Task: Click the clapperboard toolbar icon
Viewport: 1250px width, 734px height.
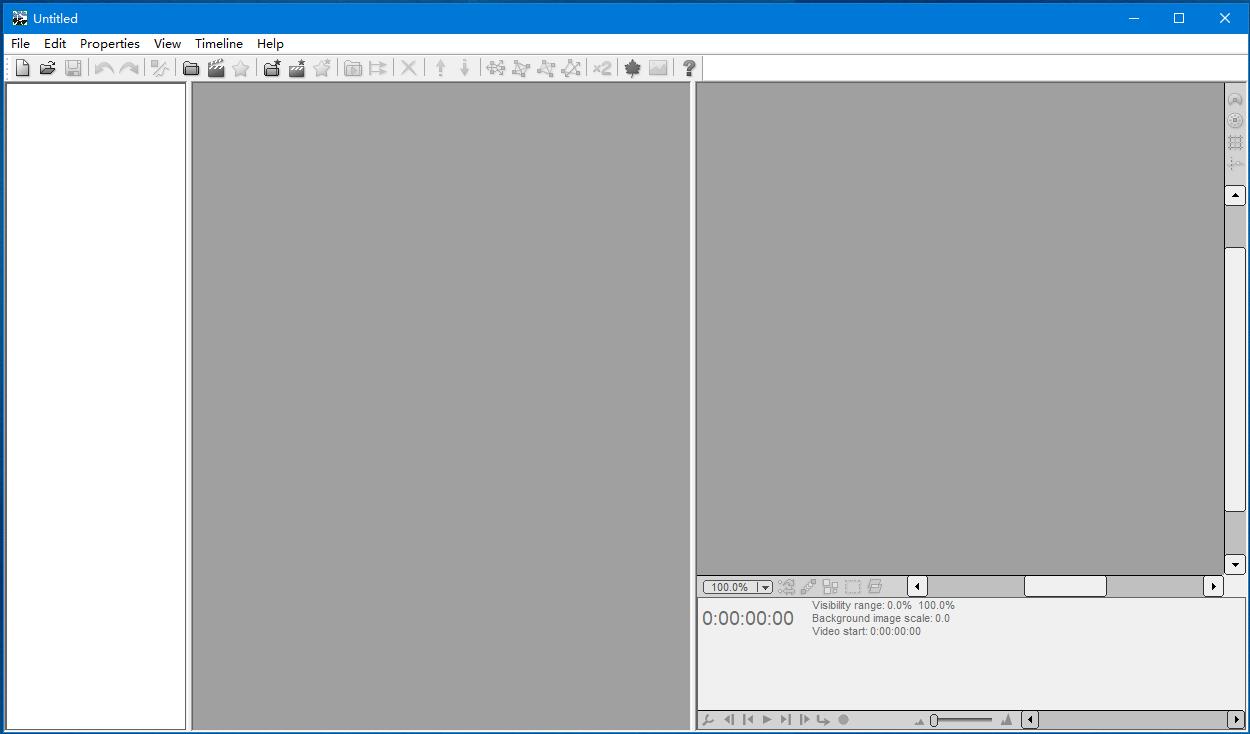Action: pyautogui.click(x=216, y=68)
